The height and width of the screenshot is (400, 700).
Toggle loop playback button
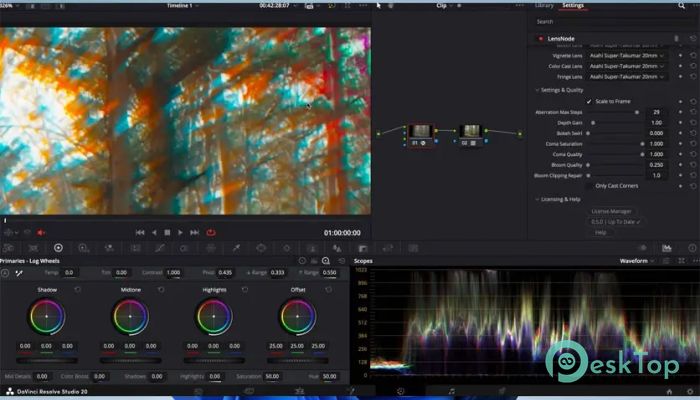click(x=211, y=233)
